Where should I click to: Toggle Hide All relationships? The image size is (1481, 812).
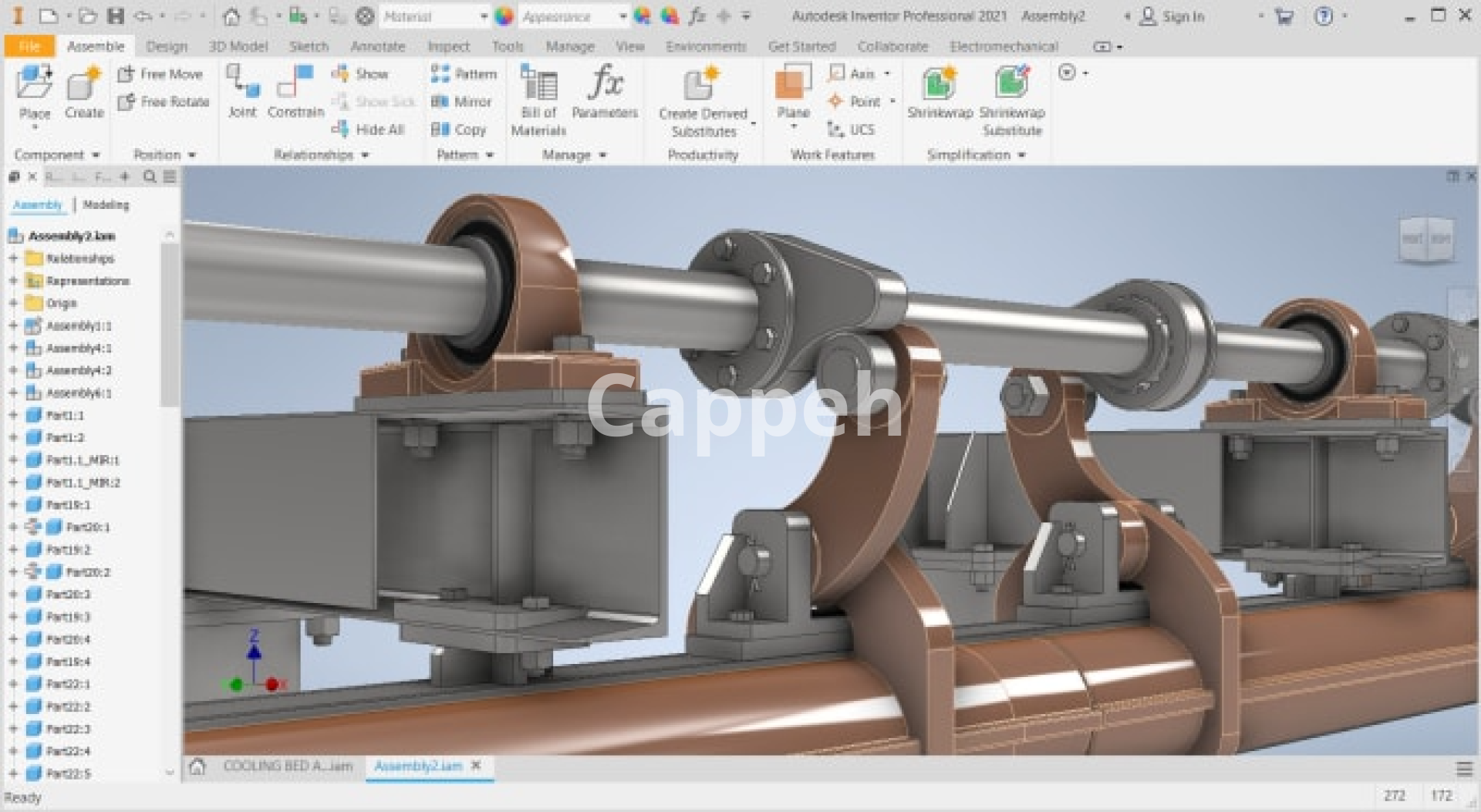pyautogui.click(x=369, y=130)
